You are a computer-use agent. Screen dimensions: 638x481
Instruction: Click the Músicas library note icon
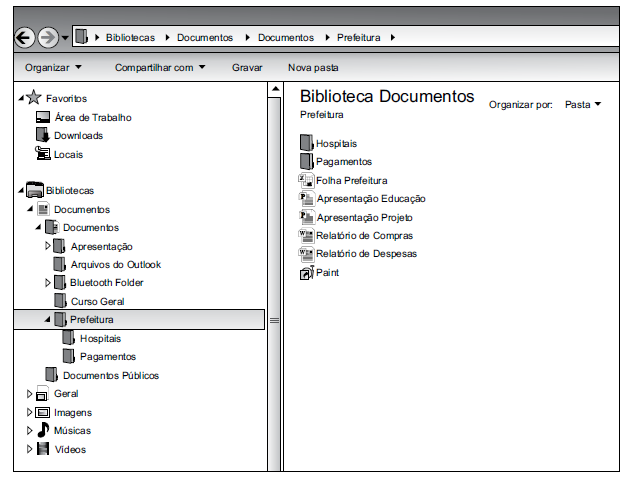[43, 430]
